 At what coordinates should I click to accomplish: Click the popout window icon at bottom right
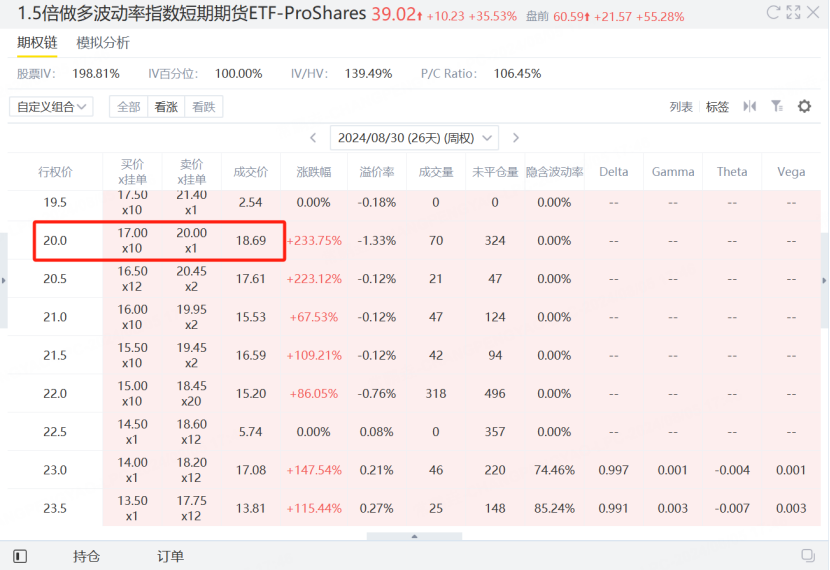(x=808, y=555)
